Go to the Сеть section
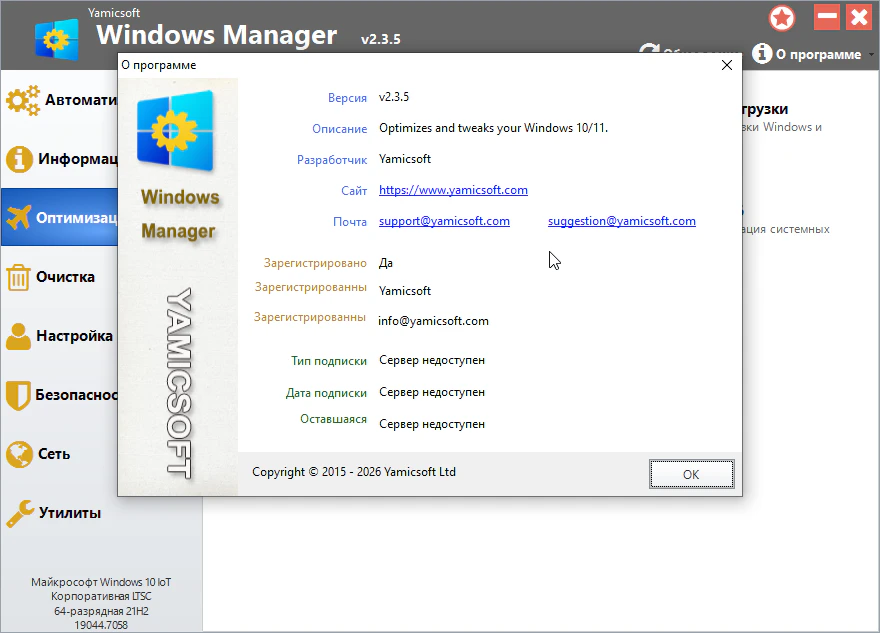Image resolution: width=880 pixels, height=633 pixels. [x=54, y=454]
